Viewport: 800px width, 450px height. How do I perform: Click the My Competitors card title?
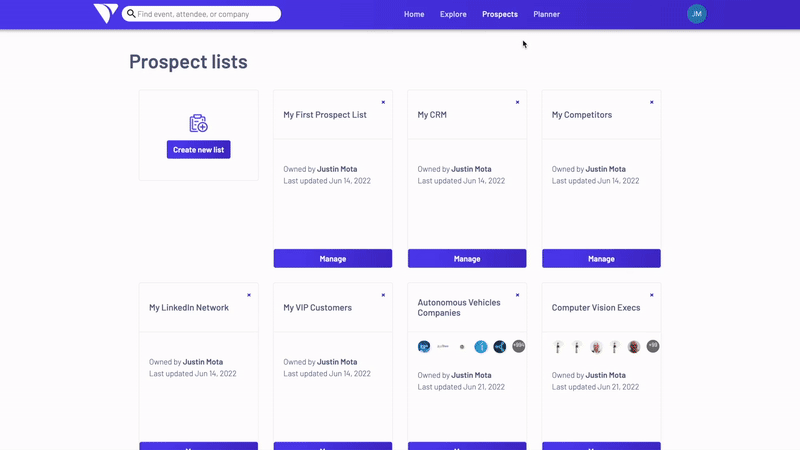[582, 115]
